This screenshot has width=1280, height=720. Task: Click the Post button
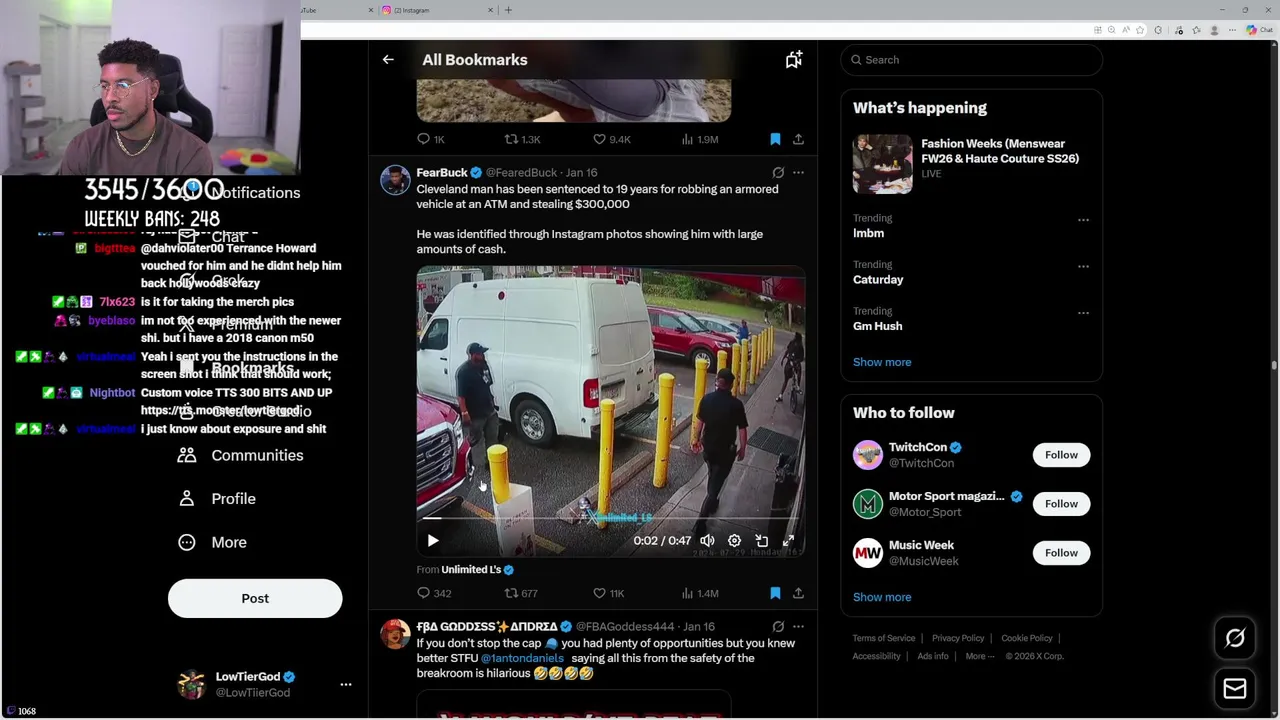click(x=255, y=598)
